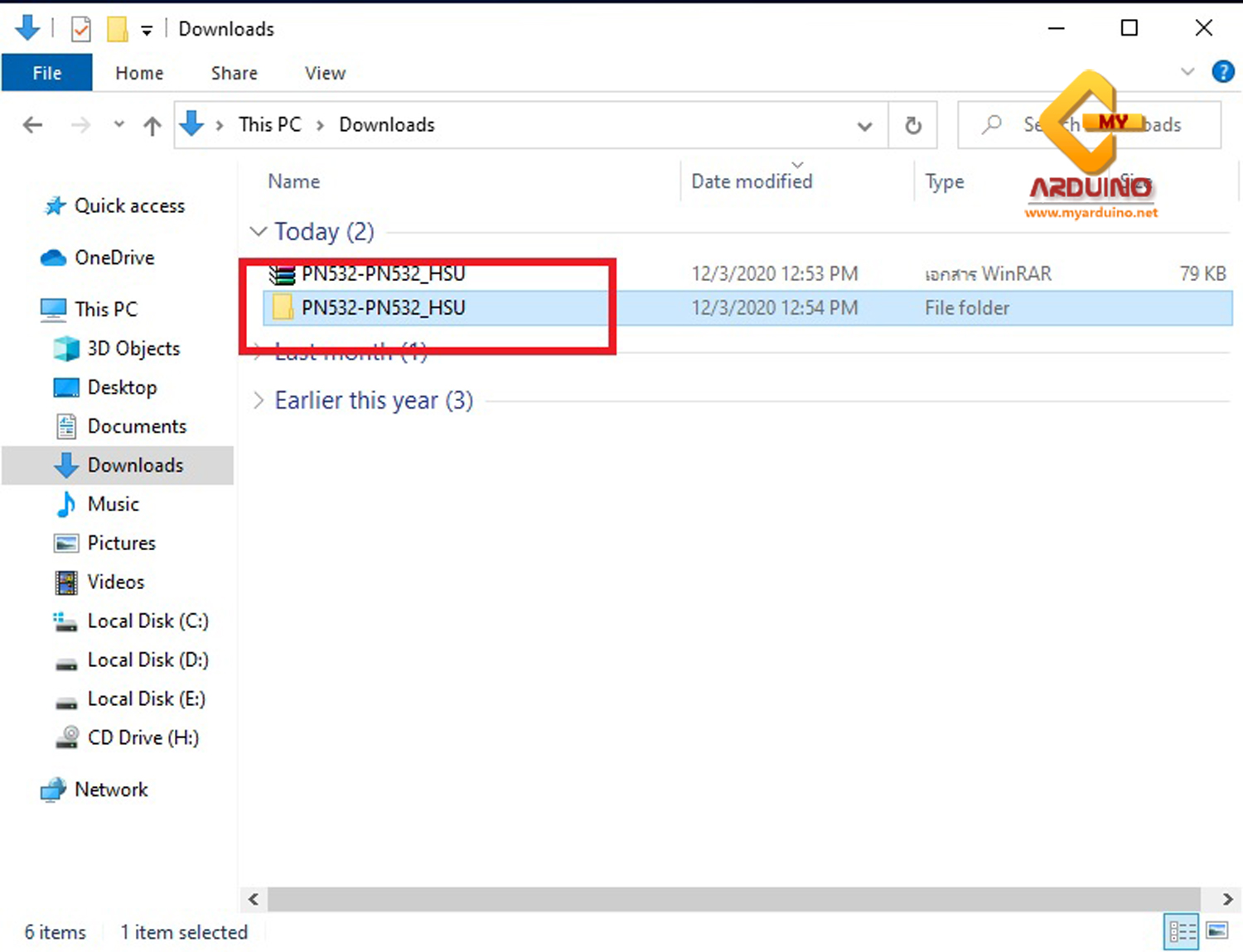1243x952 pixels.
Task: Collapse the Today (2) group
Action: pos(258,231)
